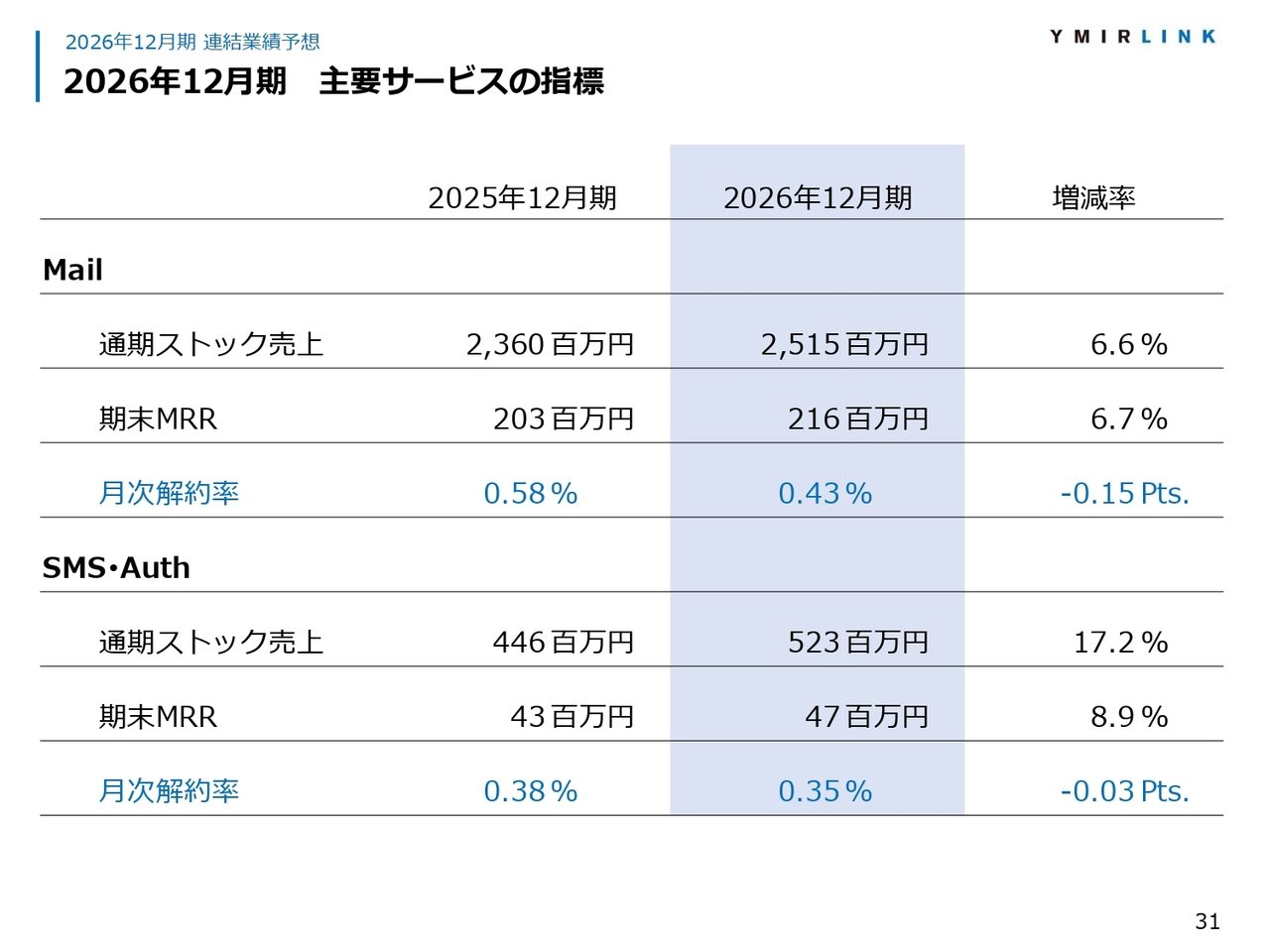Select the 6.6% growth rate cell

(1128, 344)
